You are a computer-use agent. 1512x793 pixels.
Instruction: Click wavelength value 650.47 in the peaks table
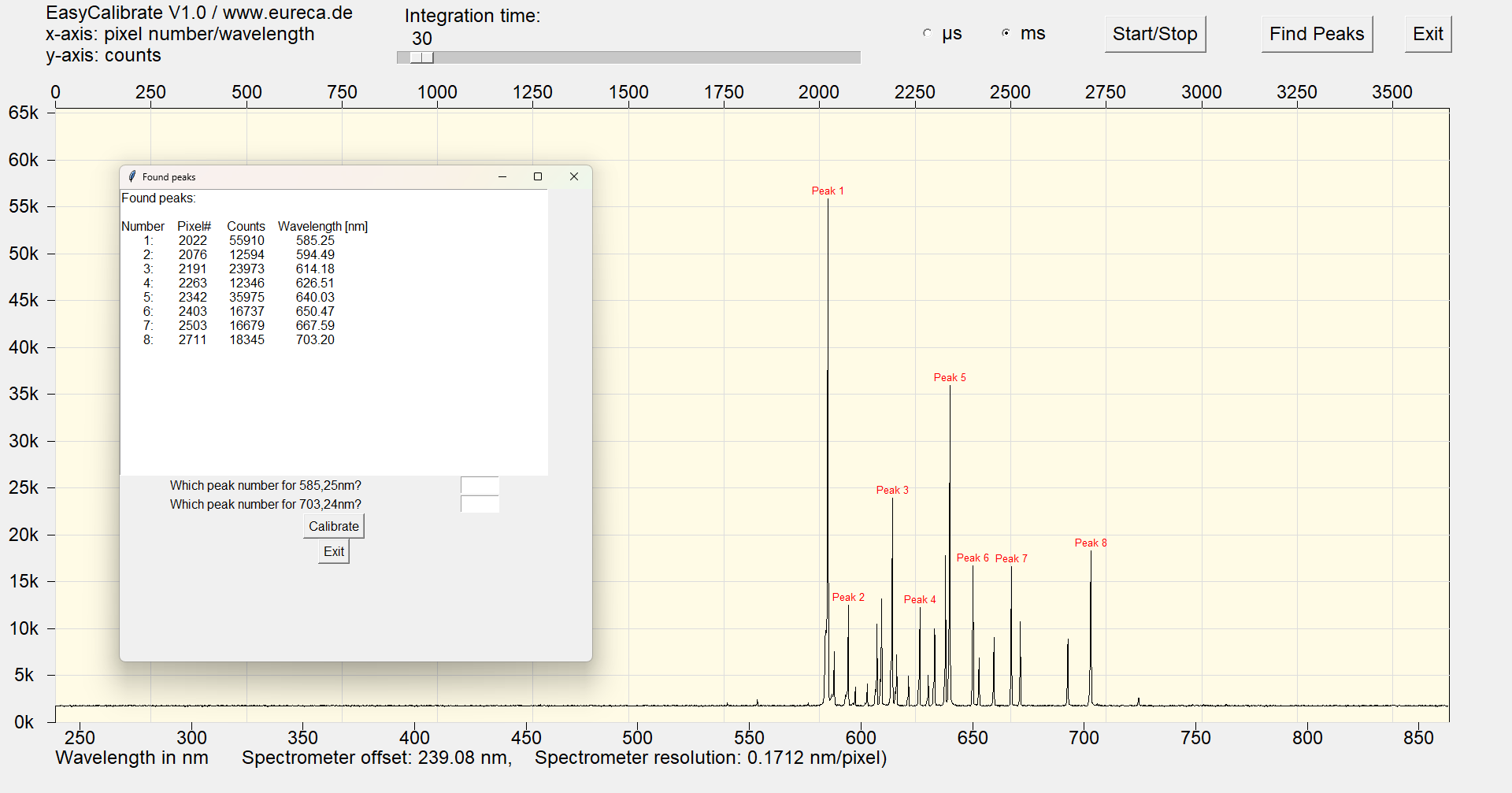pos(315,311)
